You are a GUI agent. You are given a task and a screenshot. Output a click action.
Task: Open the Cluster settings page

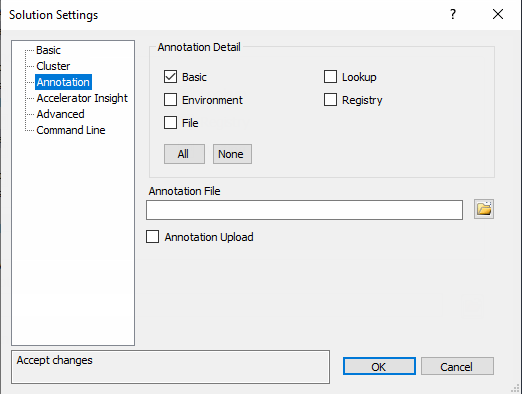(x=53, y=66)
